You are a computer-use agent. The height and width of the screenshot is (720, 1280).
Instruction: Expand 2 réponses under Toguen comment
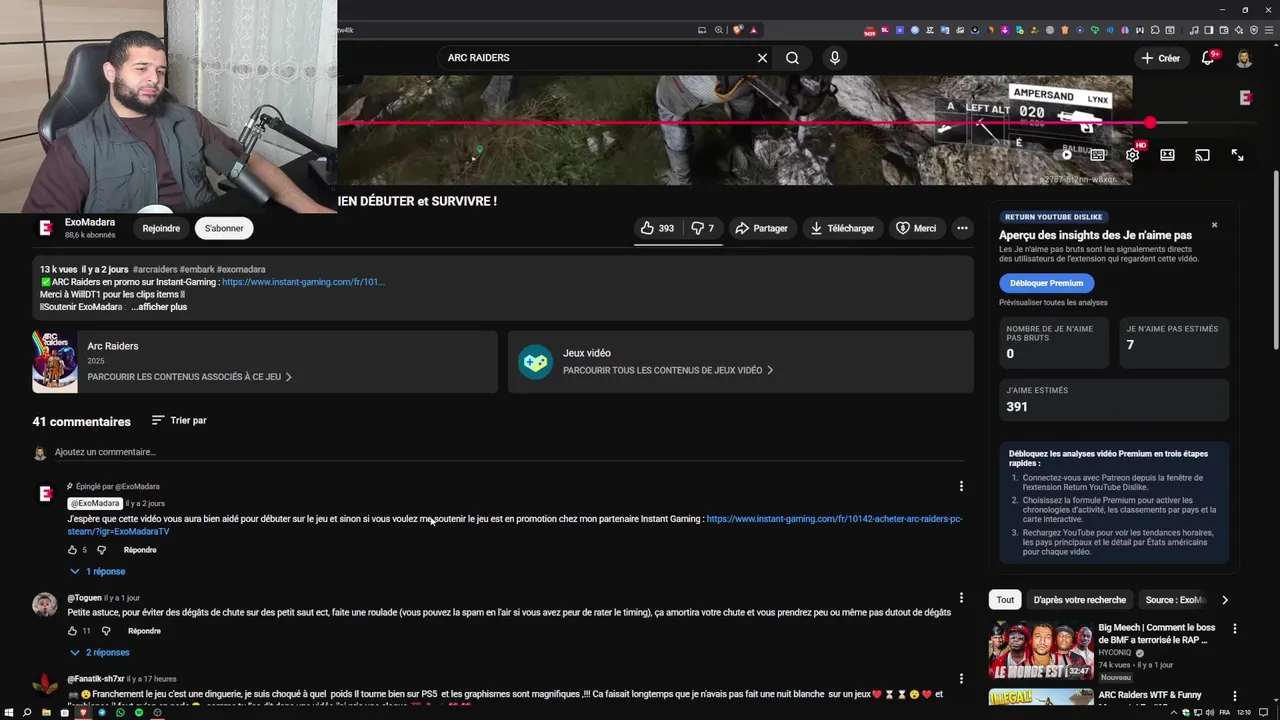point(100,652)
